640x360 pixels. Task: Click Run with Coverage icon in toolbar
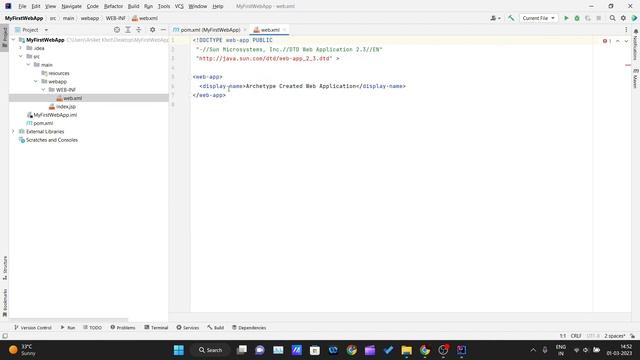click(x=588, y=18)
